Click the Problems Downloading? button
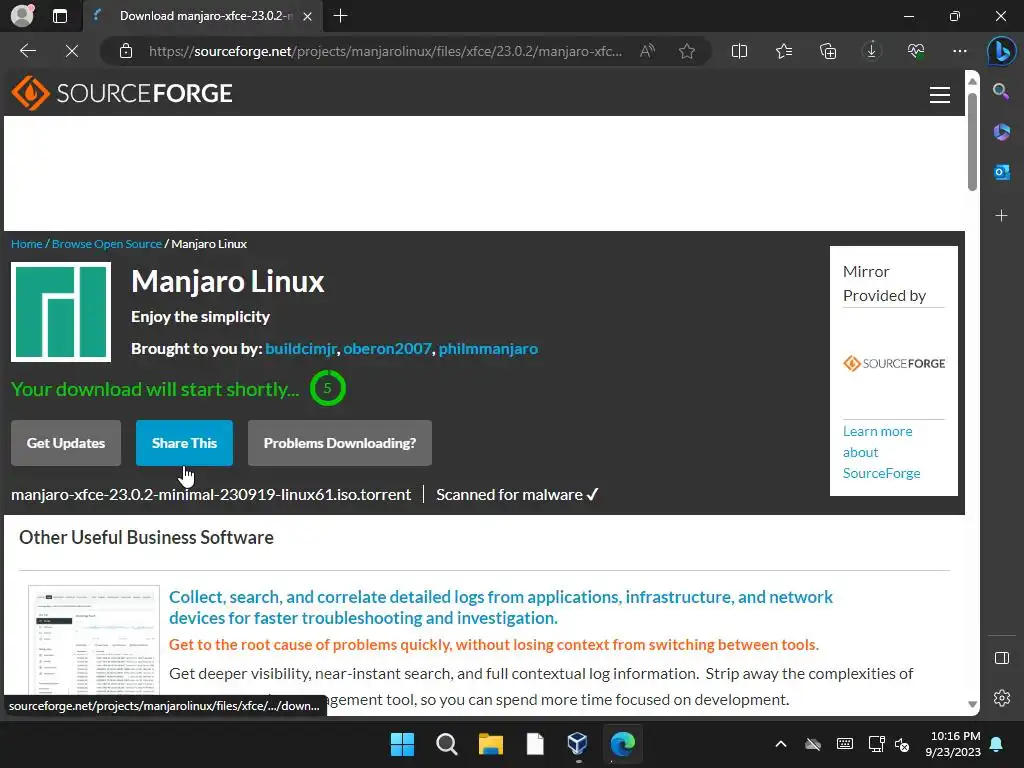Image resolution: width=1024 pixels, height=768 pixels. (340, 443)
